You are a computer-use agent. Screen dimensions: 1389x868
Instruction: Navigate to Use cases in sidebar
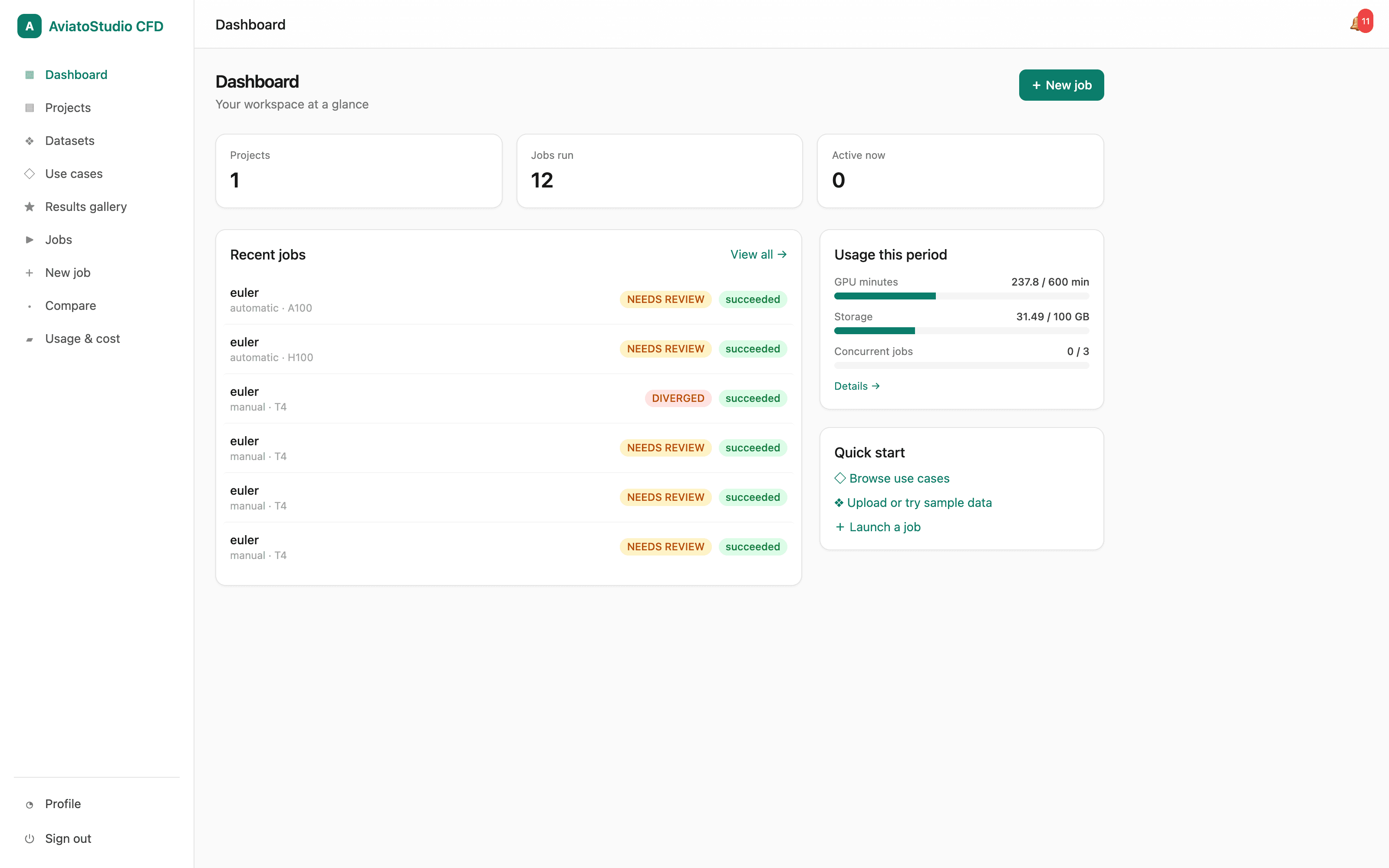click(96, 173)
